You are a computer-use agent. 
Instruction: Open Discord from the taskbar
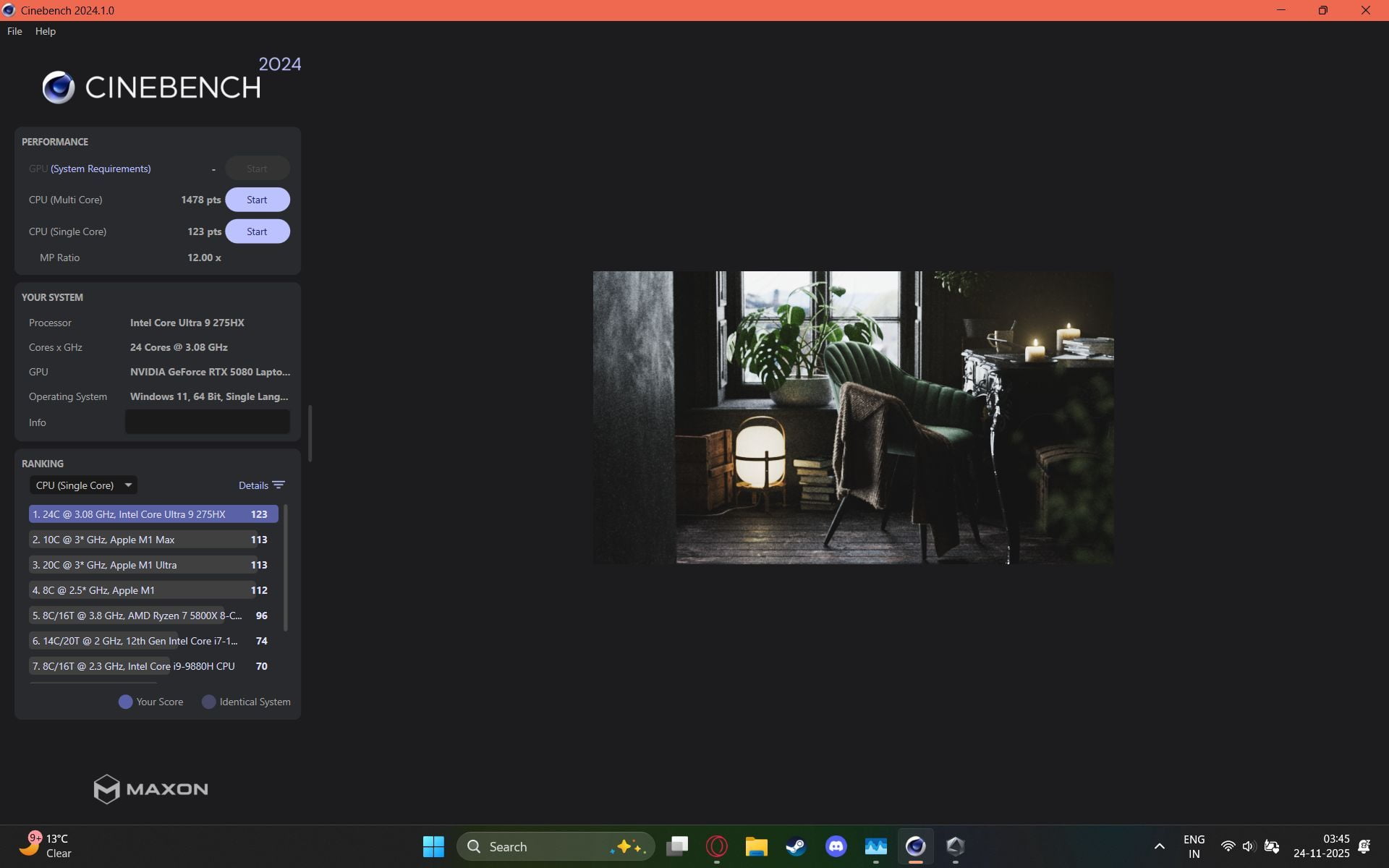[836, 846]
